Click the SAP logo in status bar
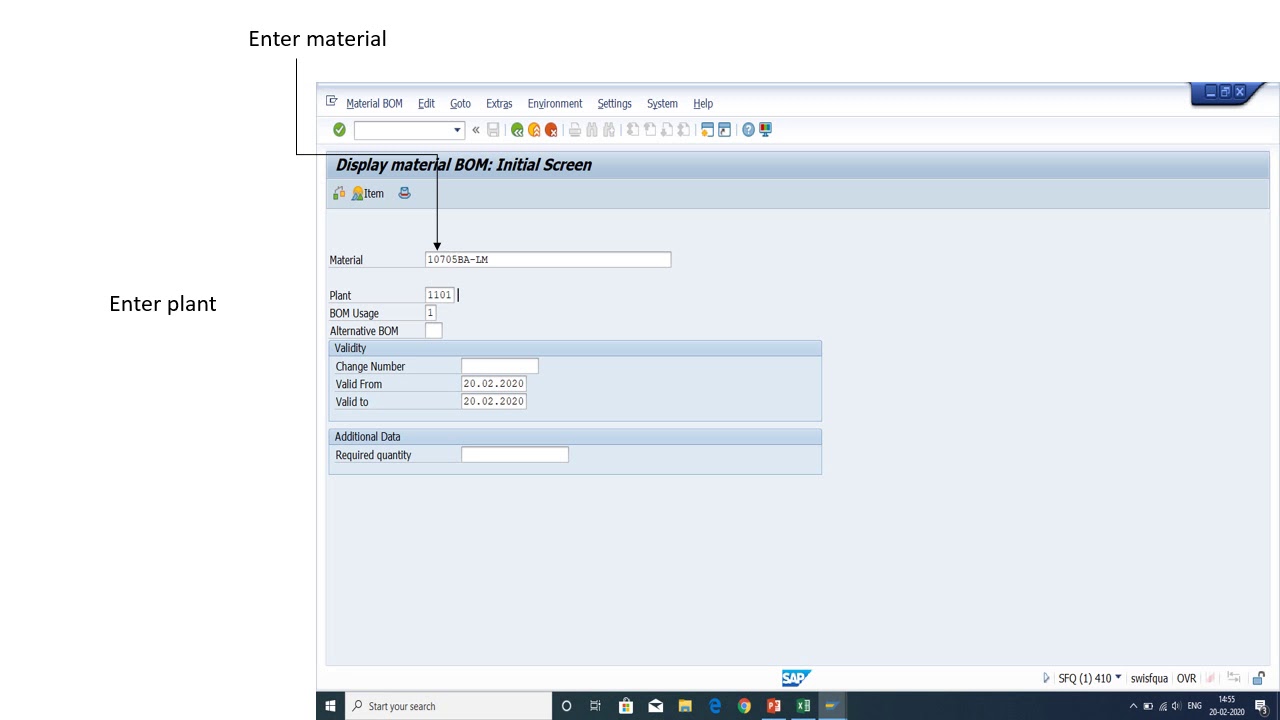 pyautogui.click(x=796, y=679)
